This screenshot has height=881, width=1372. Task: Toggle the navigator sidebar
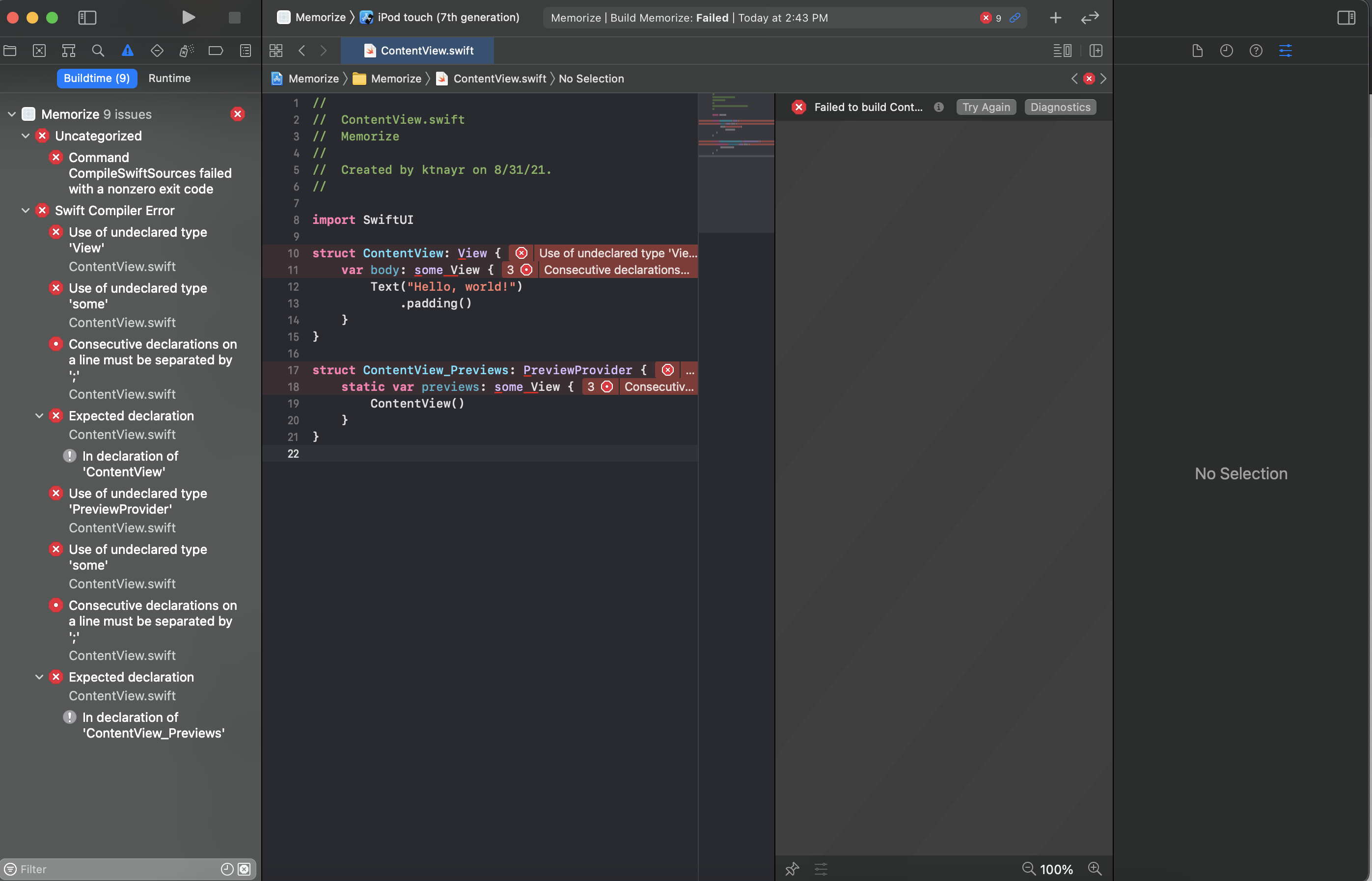(x=87, y=17)
